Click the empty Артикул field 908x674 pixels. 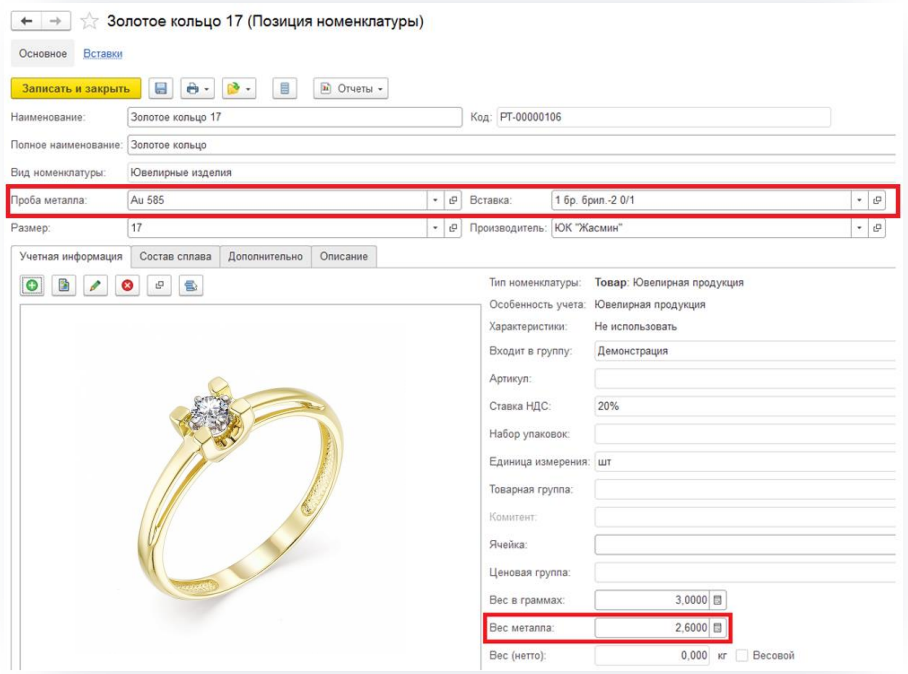pyautogui.click(x=745, y=379)
